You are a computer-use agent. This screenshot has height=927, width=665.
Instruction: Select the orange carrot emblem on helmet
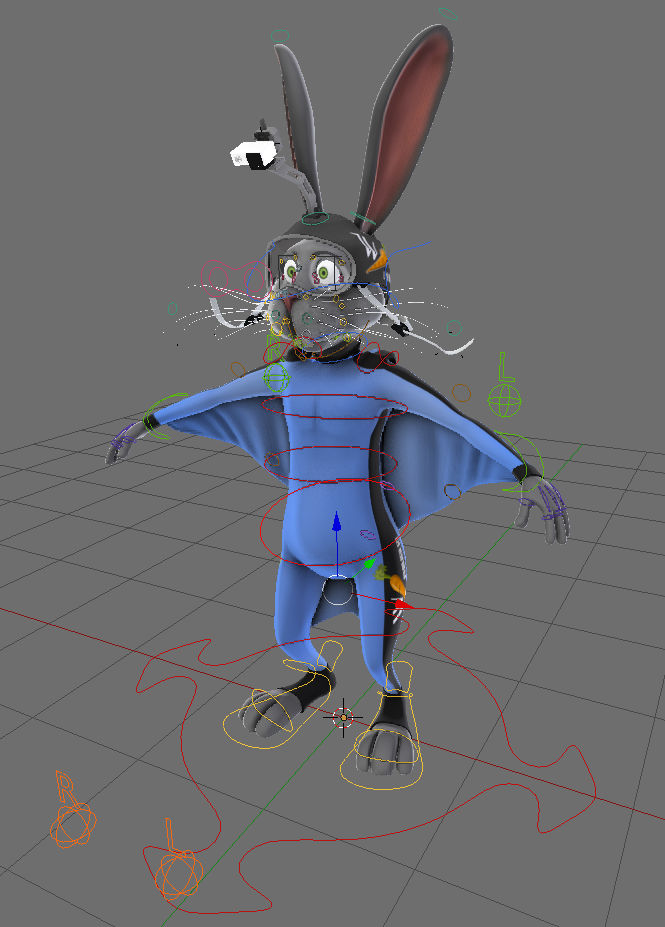[377, 261]
